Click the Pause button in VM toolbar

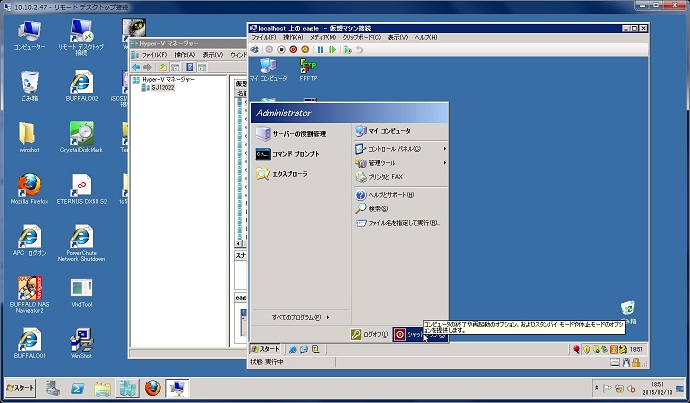pos(320,49)
